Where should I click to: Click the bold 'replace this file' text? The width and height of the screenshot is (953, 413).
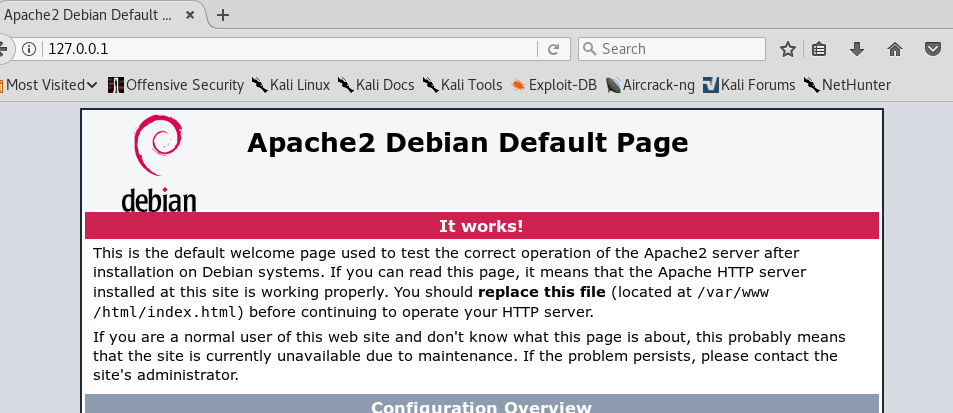[x=542, y=292]
